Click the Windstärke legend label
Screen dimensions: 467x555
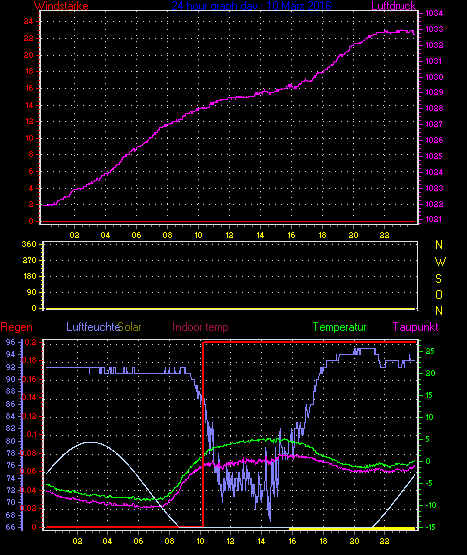pos(61,6)
